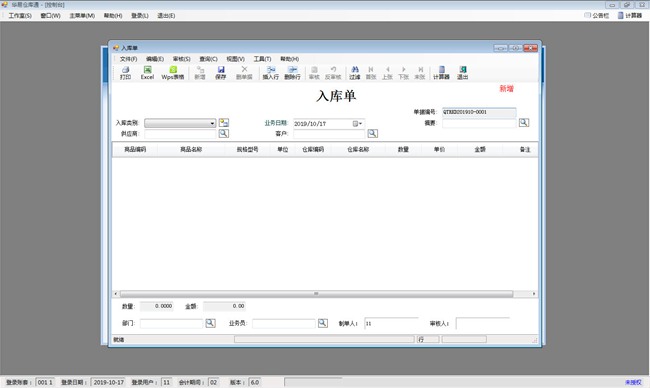Screen dimensions: 650x388
Task: Open the 过滤 filter binoculars icon
Action: tap(354, 73)
